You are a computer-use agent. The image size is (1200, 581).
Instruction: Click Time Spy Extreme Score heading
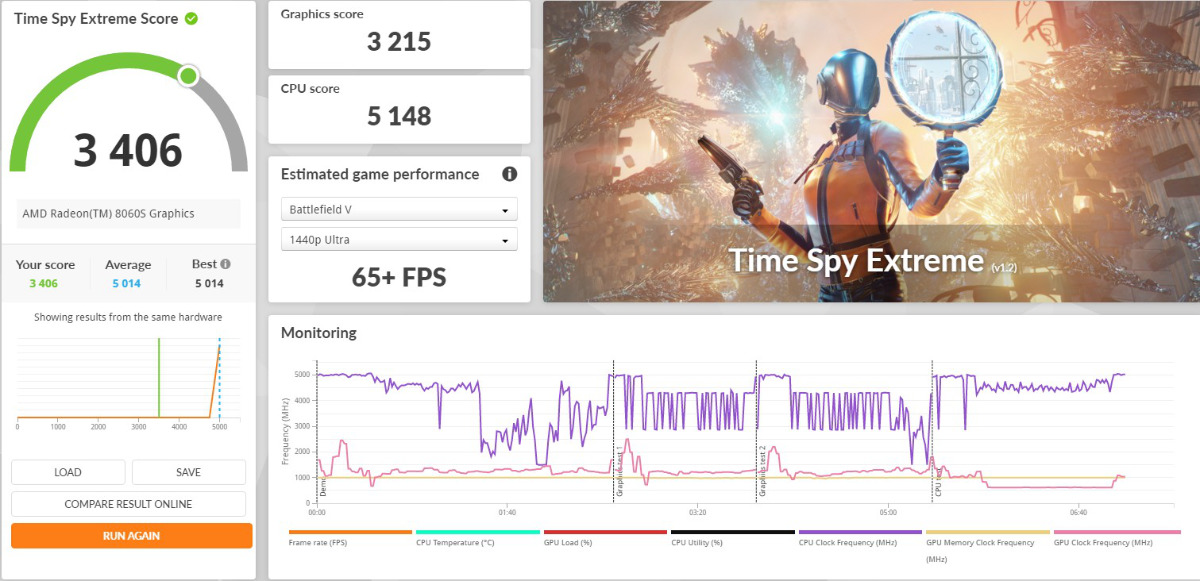pyautogui.click(x=96, y=18)
